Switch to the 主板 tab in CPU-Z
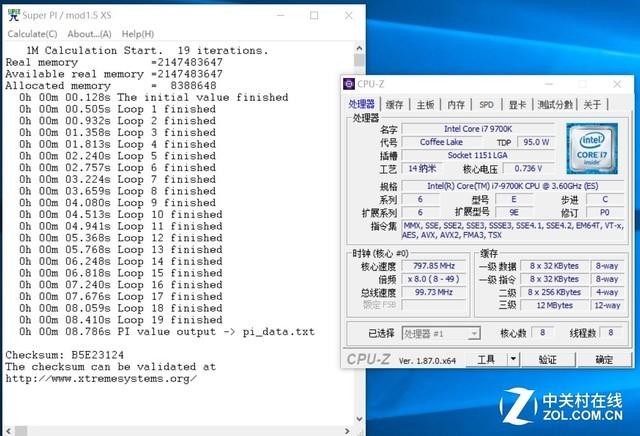 point(425,105)
